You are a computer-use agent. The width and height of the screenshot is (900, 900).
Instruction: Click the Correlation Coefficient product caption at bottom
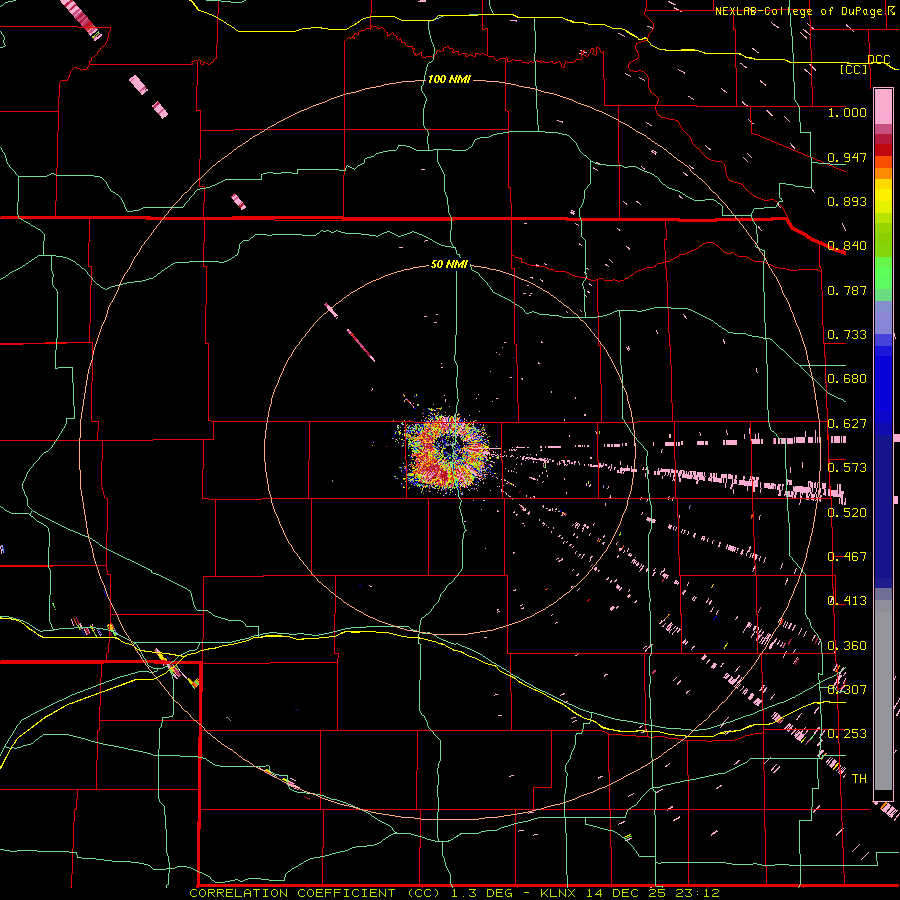point(454,893)
